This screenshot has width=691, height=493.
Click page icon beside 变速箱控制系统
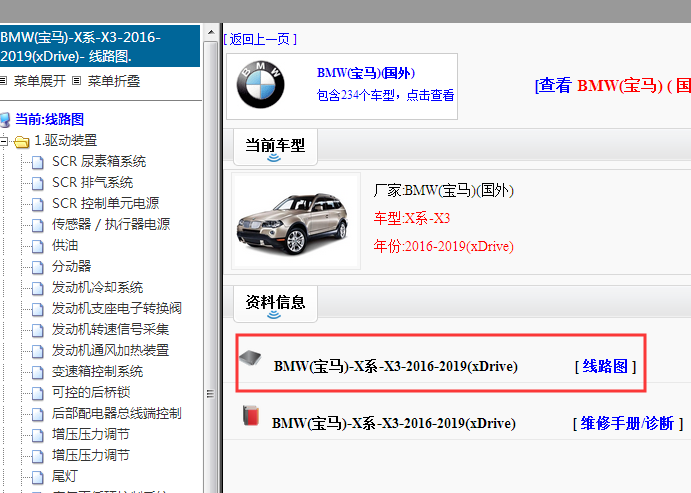pyautogui.click(x=38, y=373)
